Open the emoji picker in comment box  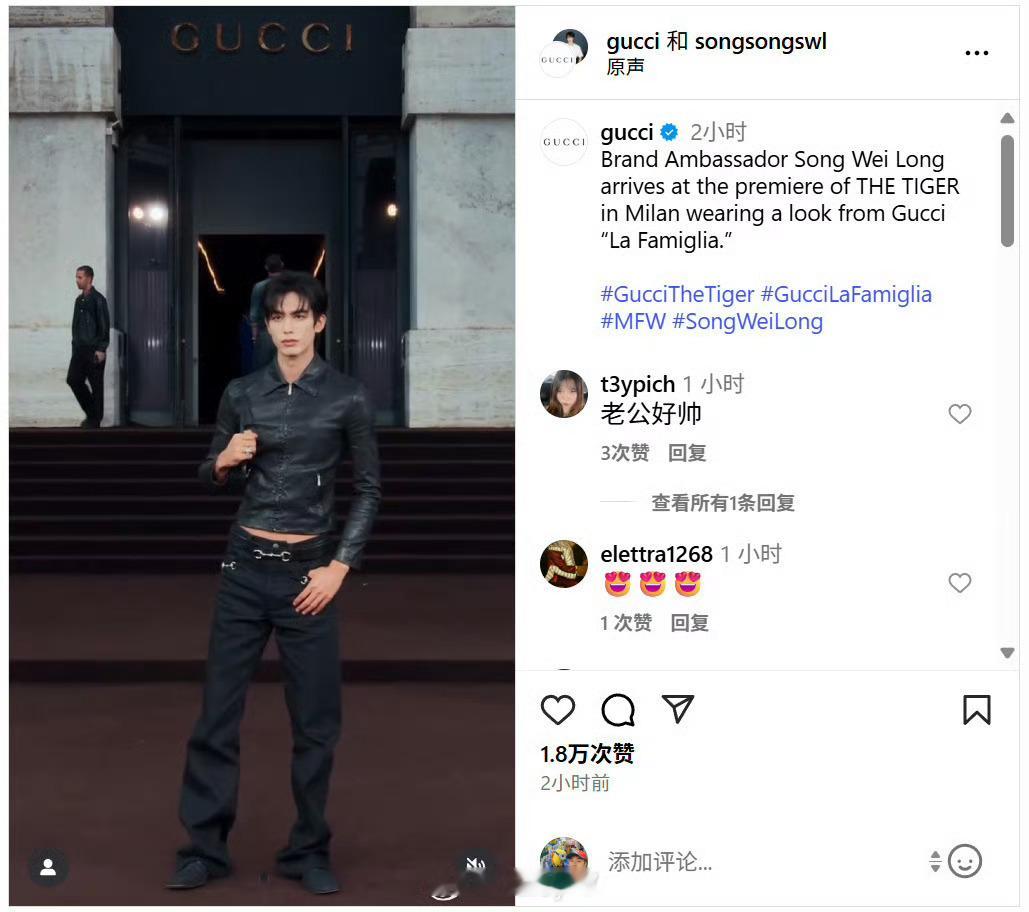tap(965, 861)
